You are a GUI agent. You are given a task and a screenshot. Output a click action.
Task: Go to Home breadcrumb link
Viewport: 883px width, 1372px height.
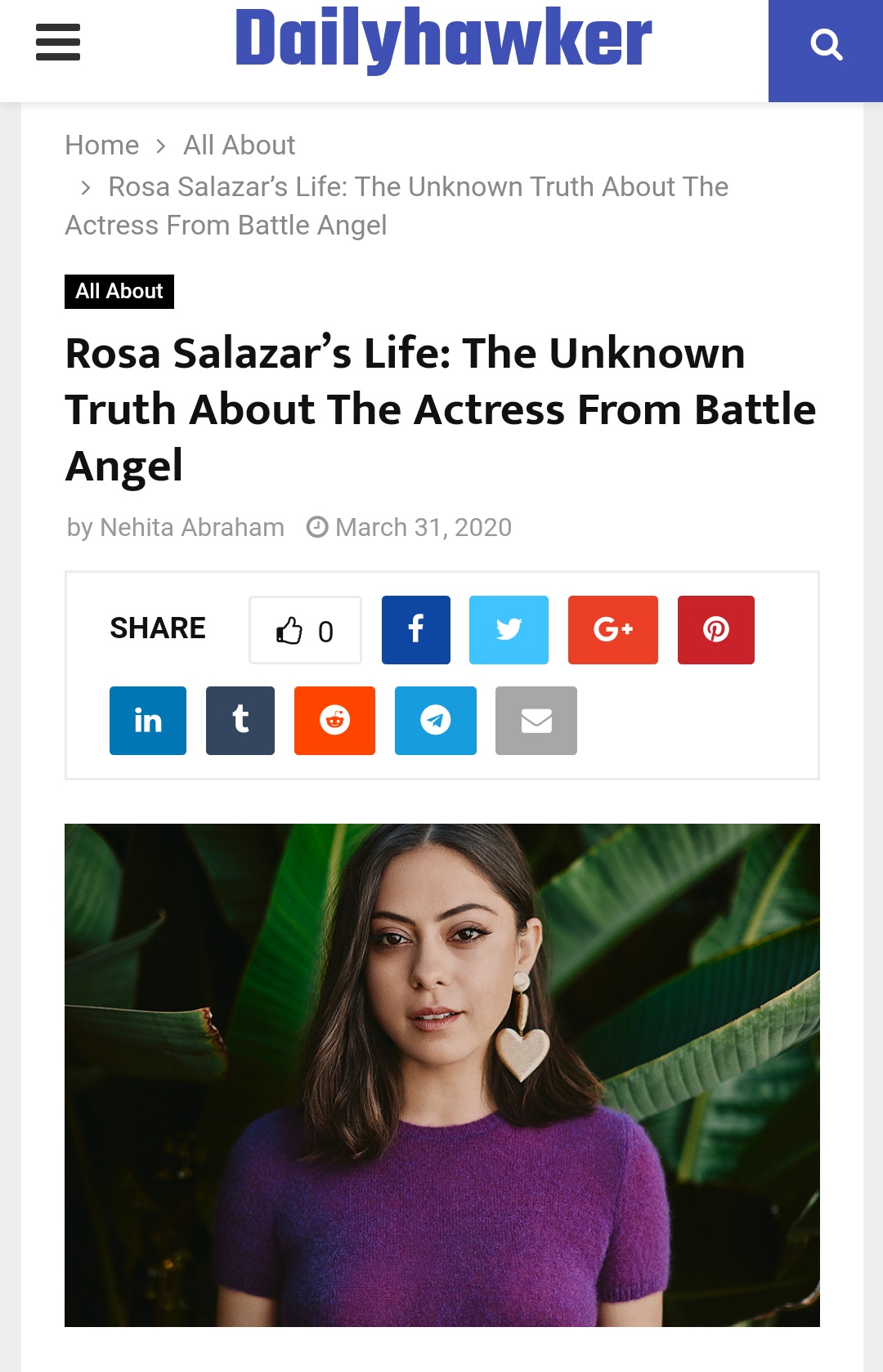(102, 145)
